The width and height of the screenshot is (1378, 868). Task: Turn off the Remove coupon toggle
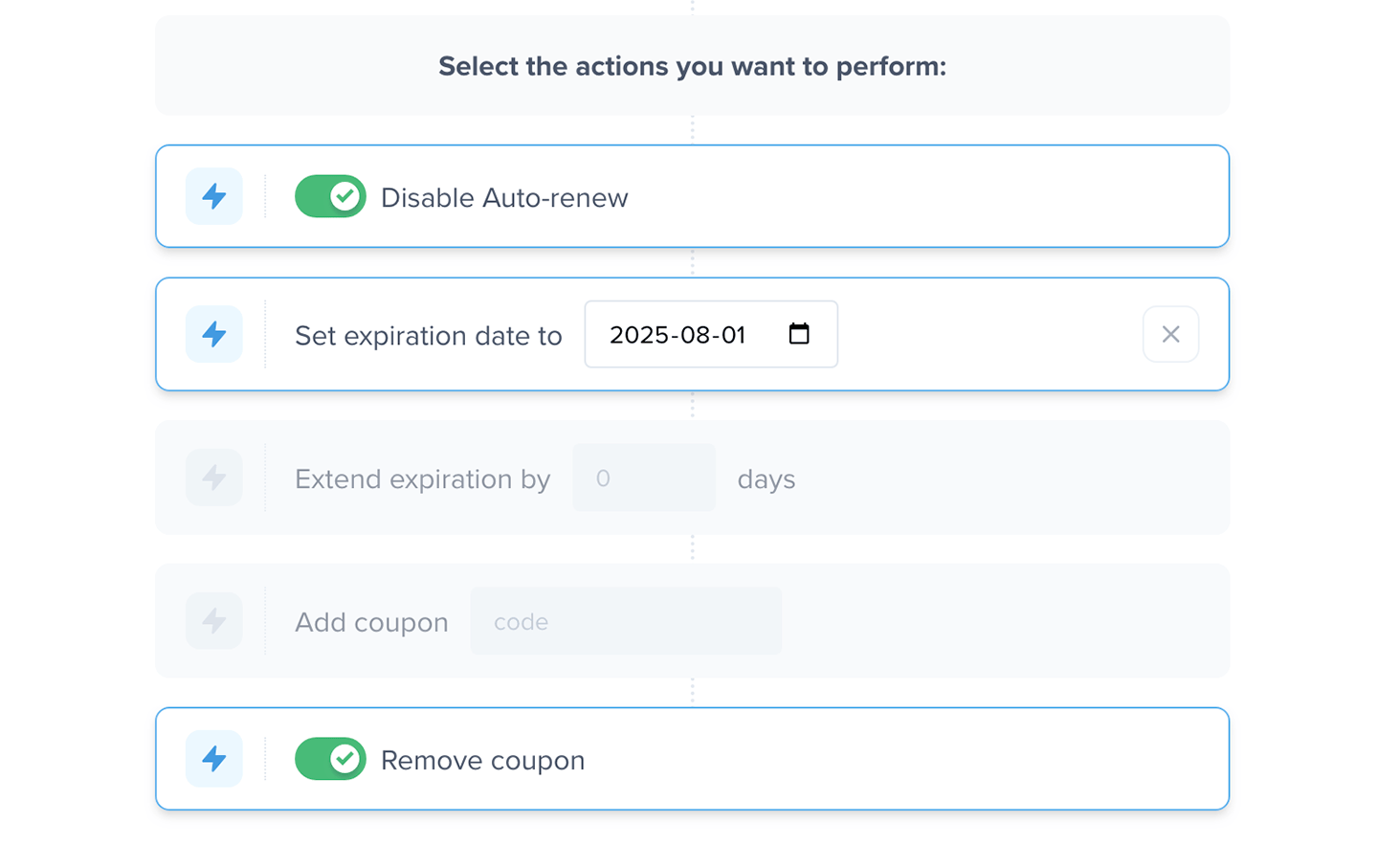(x=330, y=759)
